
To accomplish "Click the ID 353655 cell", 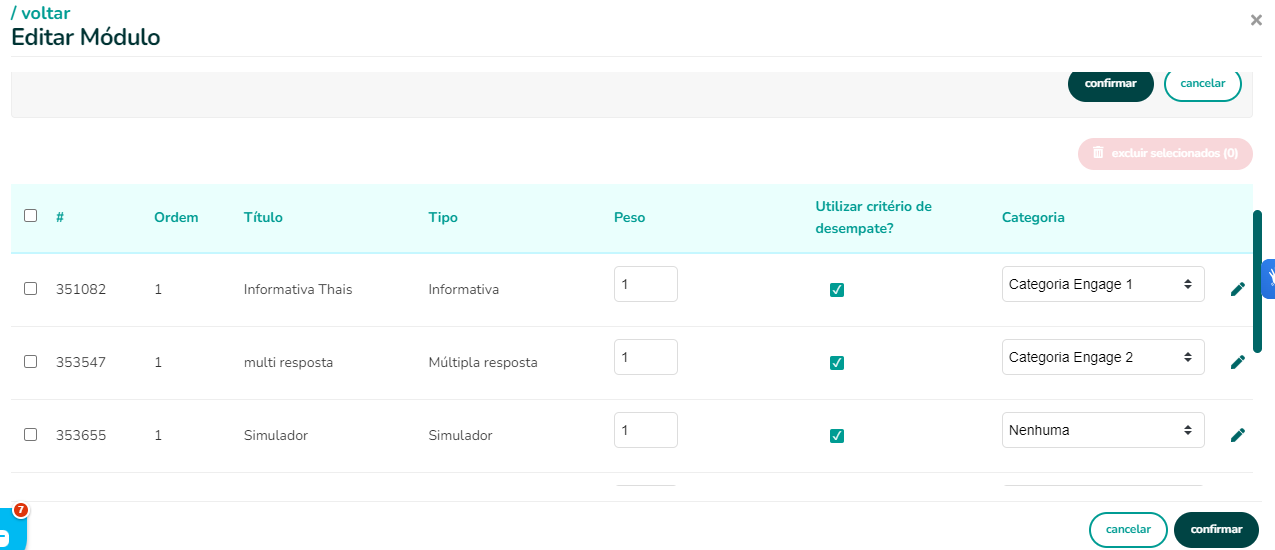I will click(x=81, y=435).
